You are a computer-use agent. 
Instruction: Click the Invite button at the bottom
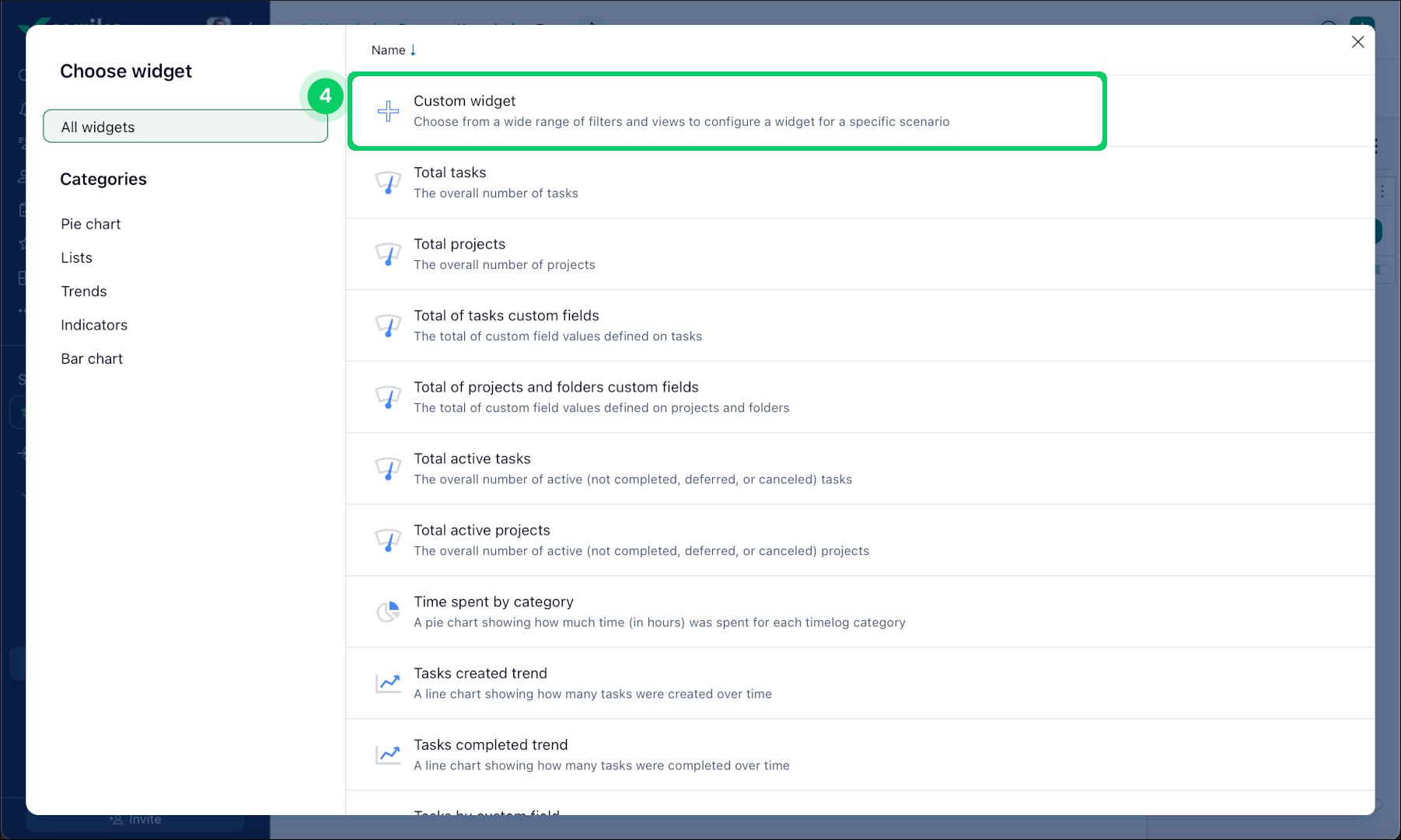(134, 819)
